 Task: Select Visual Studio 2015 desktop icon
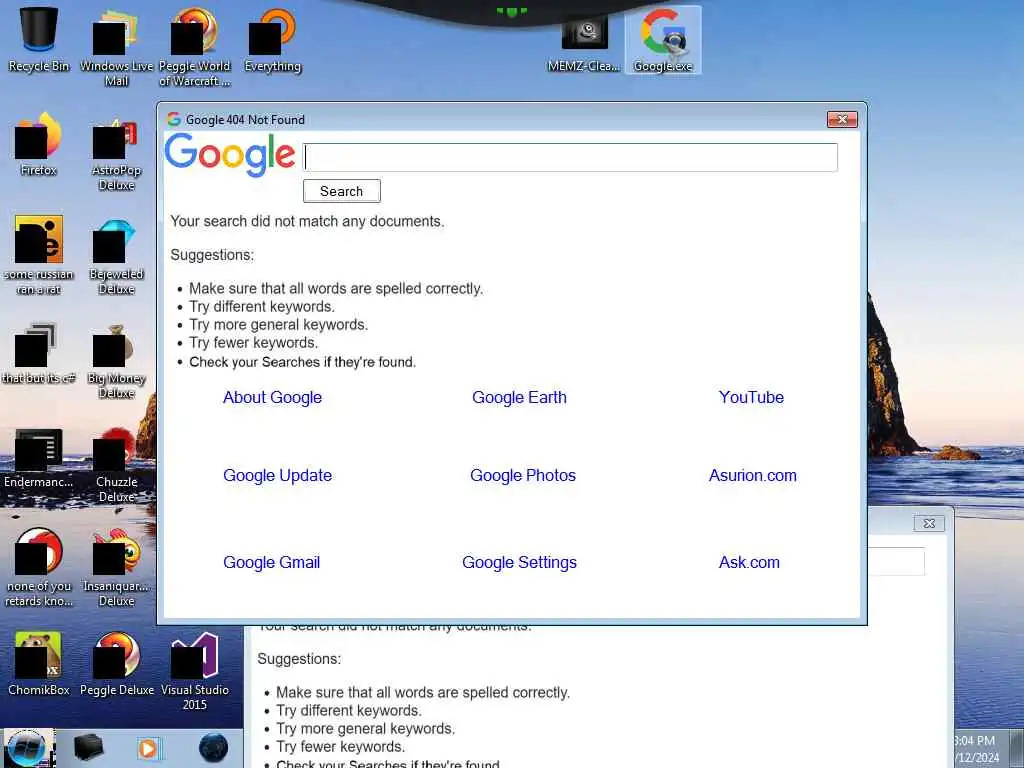195,671
